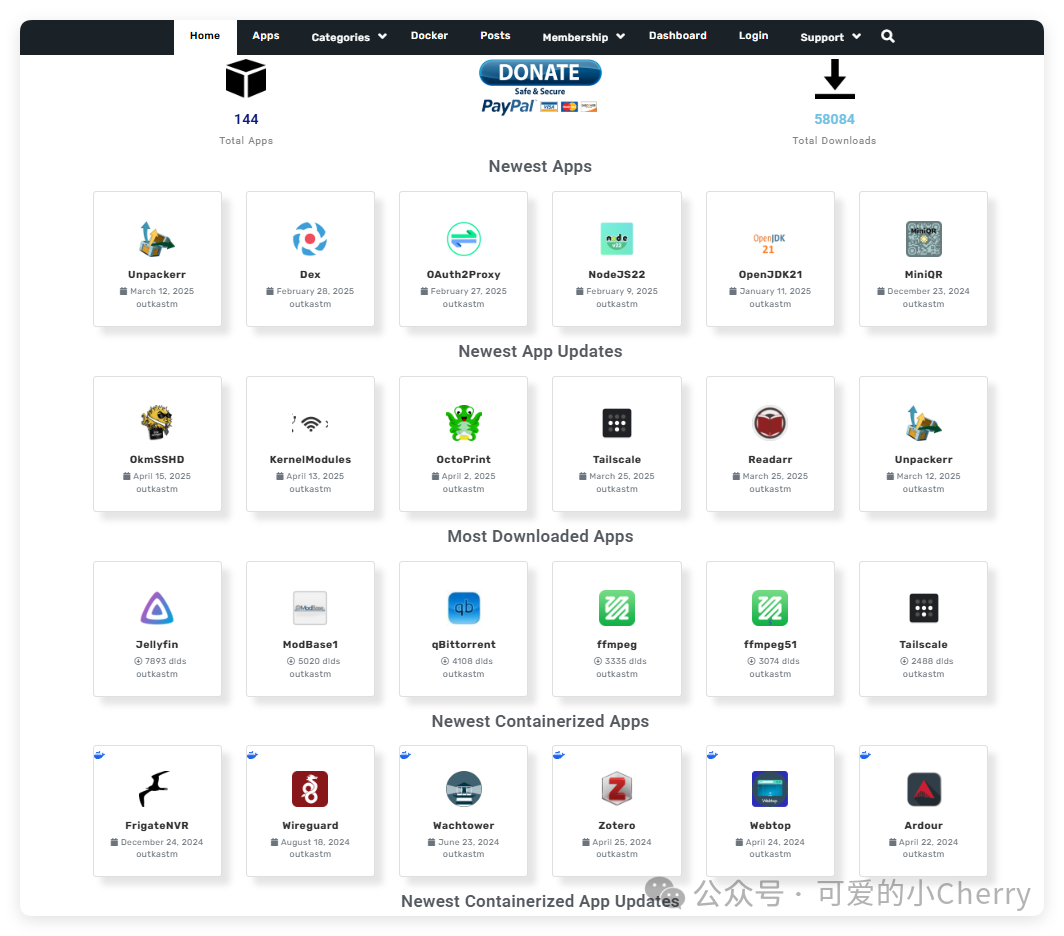Click the Docker badge on FrigateNVR card

coord(99,755)
